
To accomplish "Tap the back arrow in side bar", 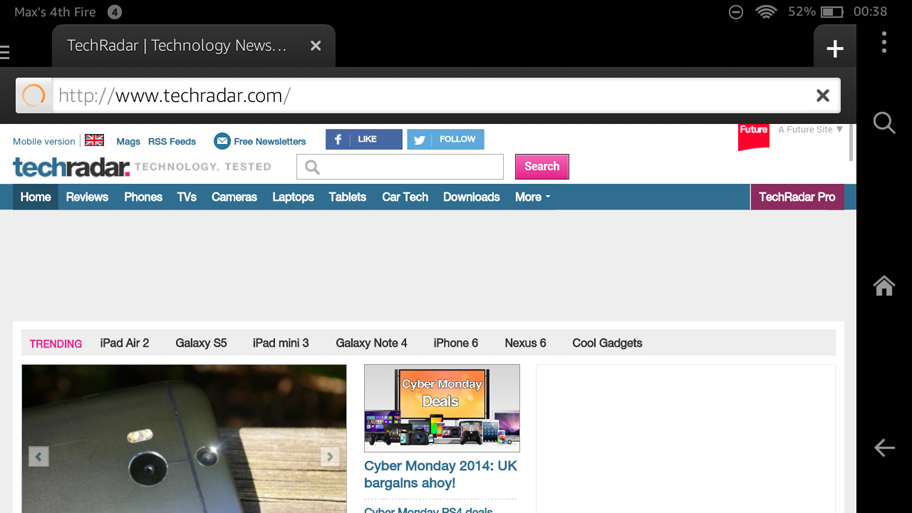I will (884, 448).
